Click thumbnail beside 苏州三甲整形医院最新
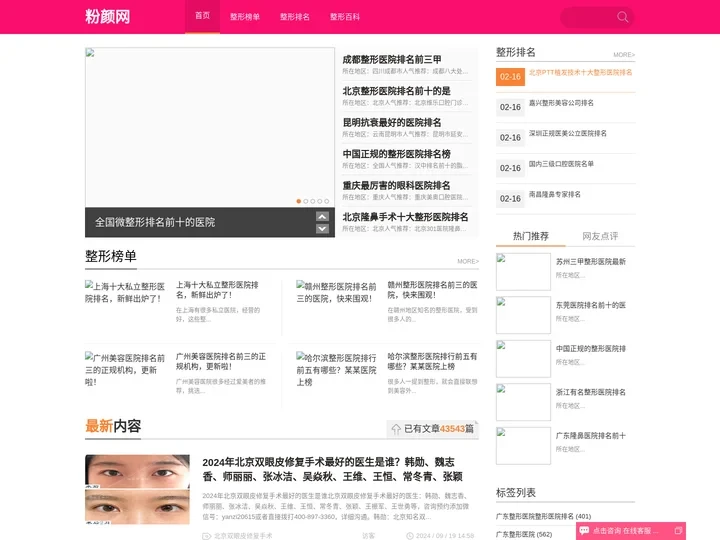The height and width of the screenshot is (540, 720). tap(523, 272)
